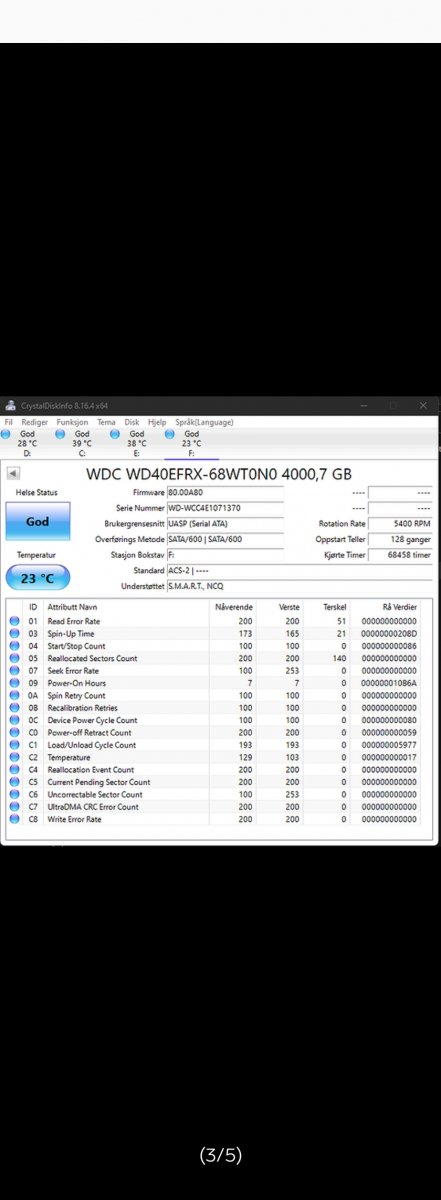Click the CrystalDiskInfo title bar icon
This screenshot has height=1200, width=441.
(x=10, y=406)
